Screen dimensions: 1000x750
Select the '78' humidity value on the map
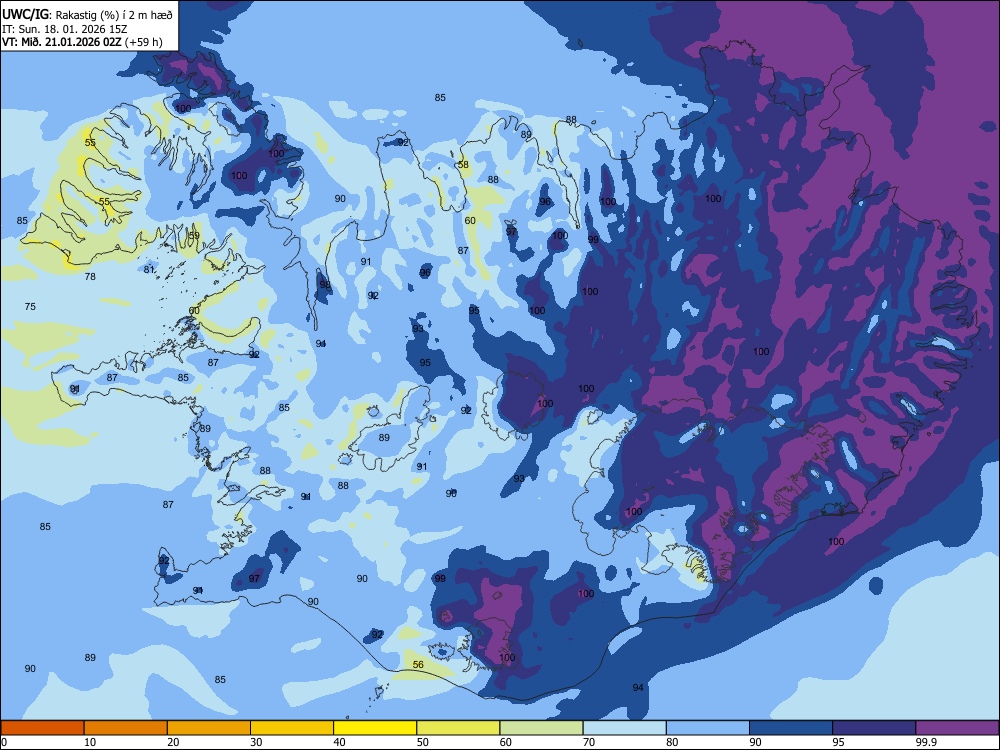pyautogui.click(x=90, y=277)
